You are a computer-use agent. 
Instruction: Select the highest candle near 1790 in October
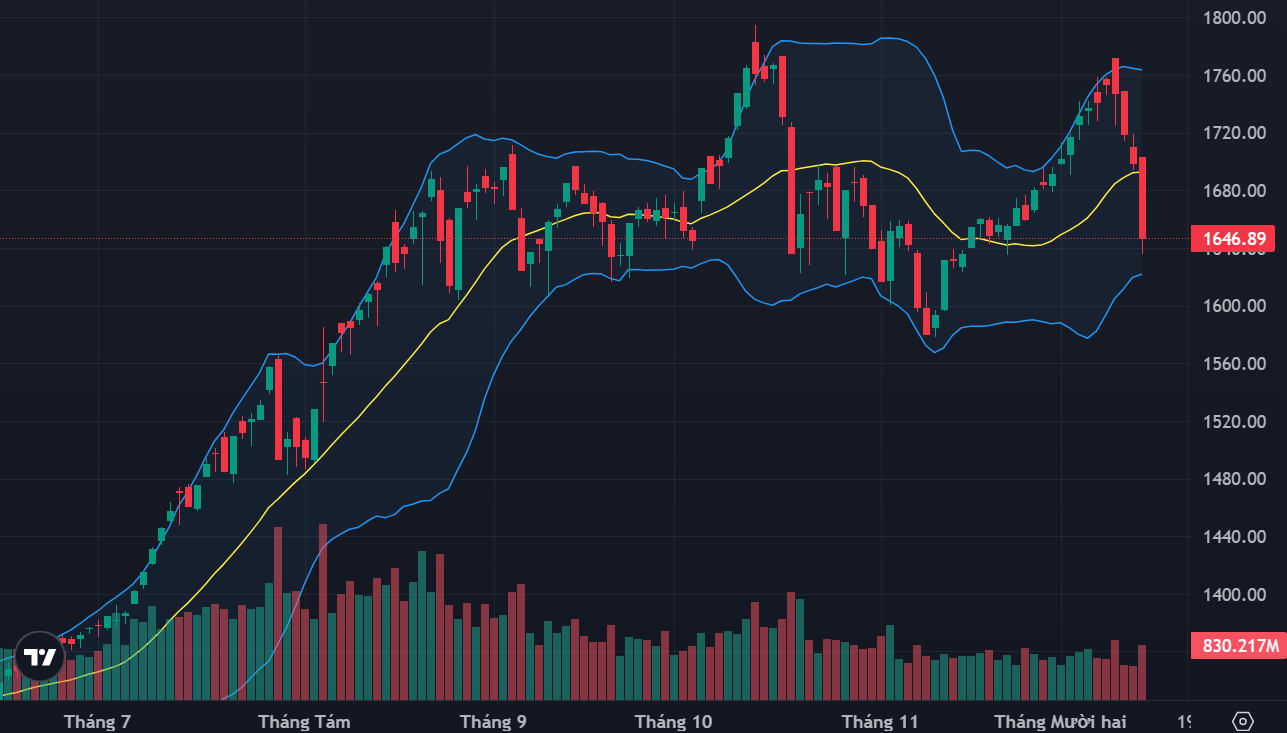756,57
